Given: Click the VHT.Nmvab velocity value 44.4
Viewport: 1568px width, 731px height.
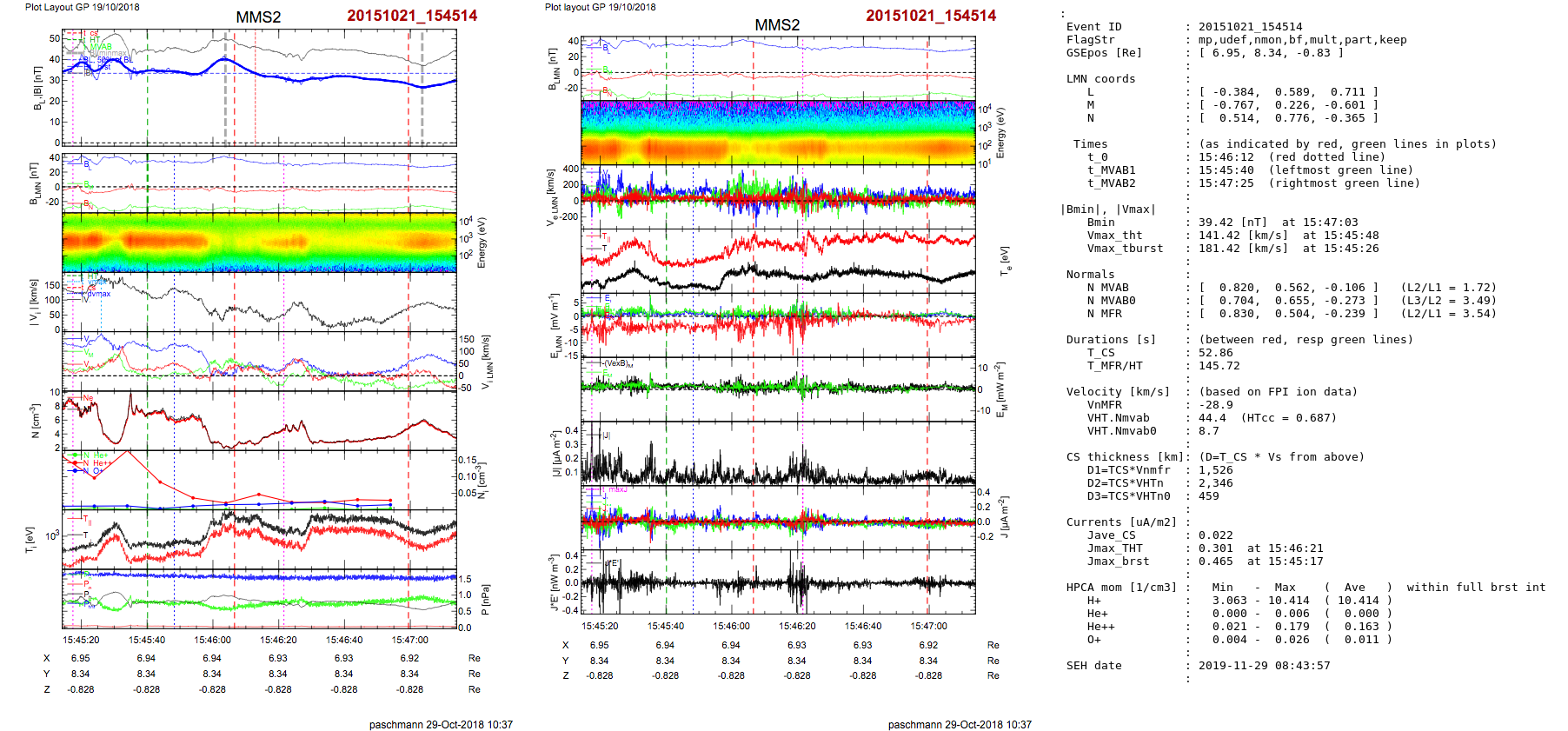Looking at the screenshot, I should 1212,418.
